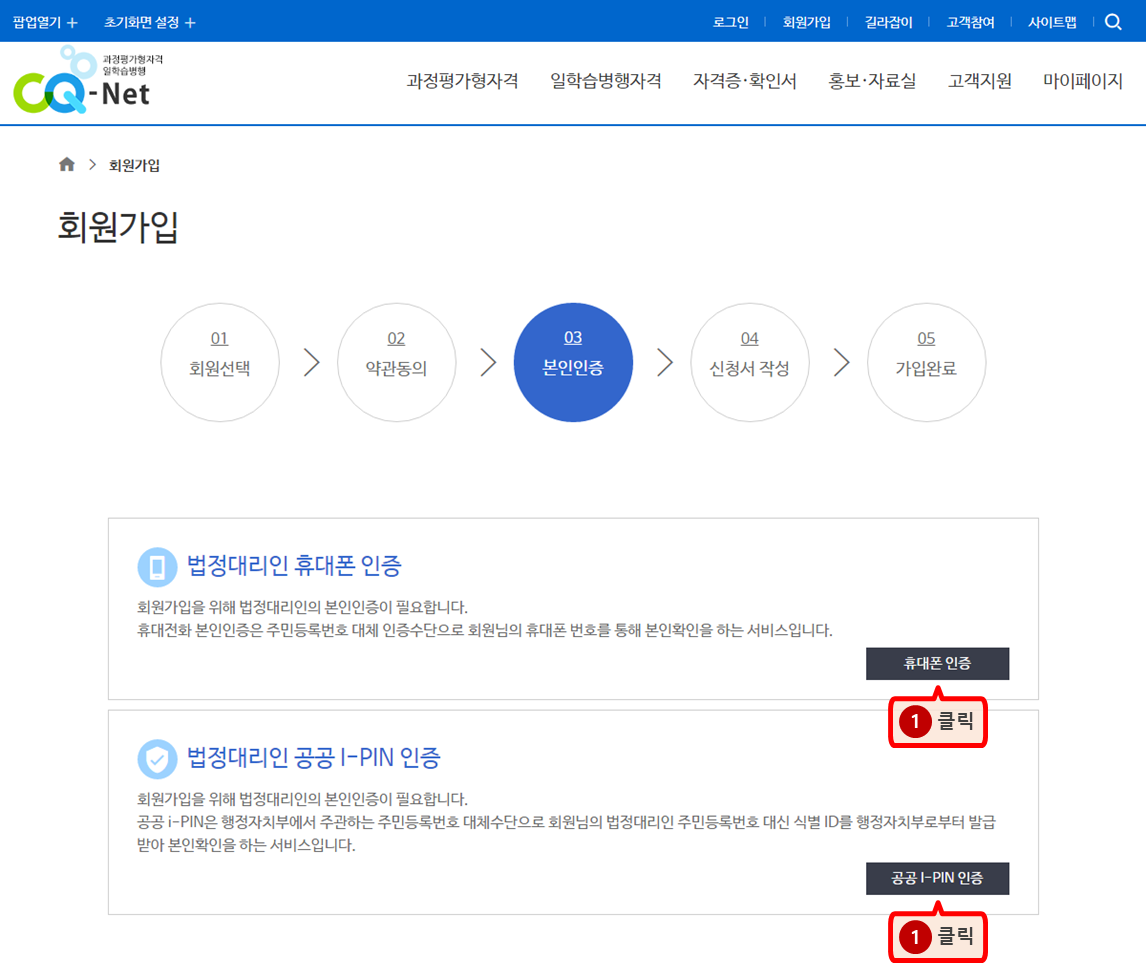Go to 회원가입 in the top utility bar
The width and height of the screenshot is (1146, 963).
[806, 23]
